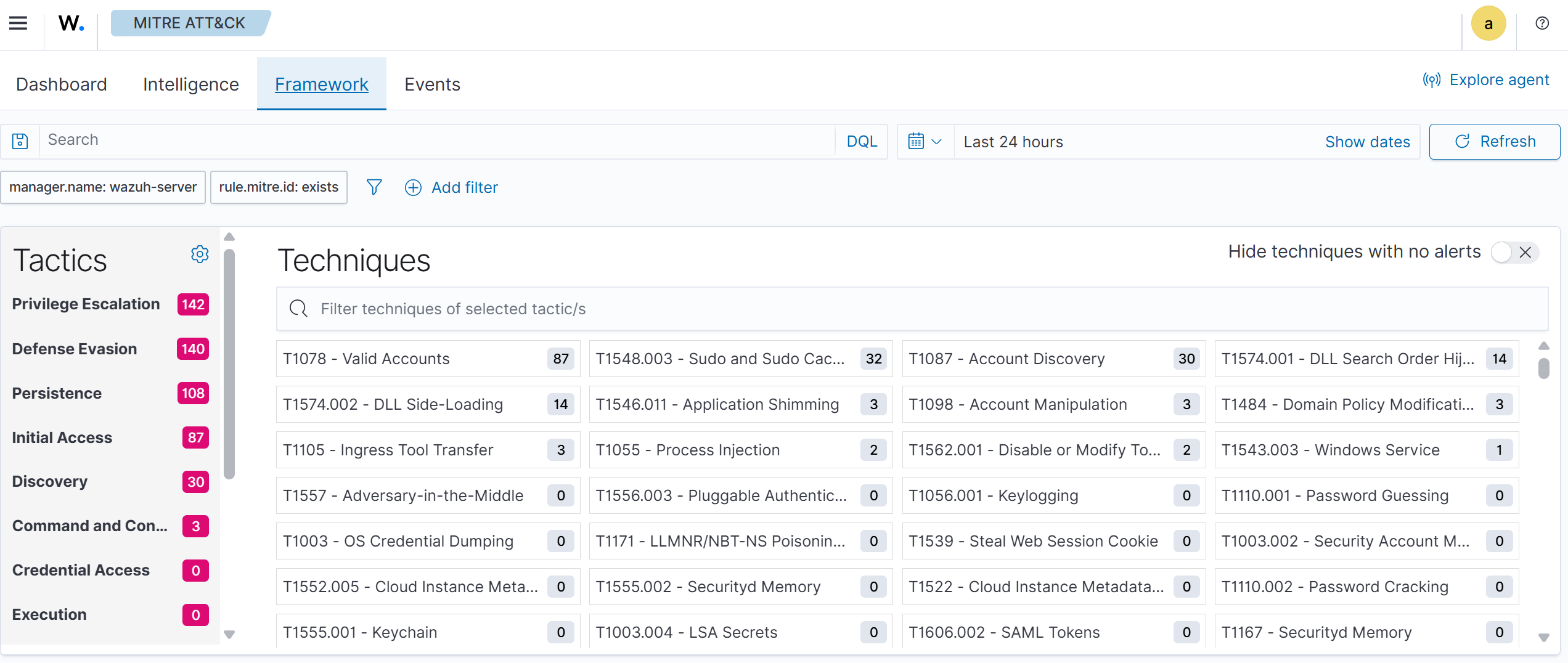Image resolution: width=1568 pixels, height=663 pixels.
Task: Click the Explore agent link
Action: point(1499,80)
